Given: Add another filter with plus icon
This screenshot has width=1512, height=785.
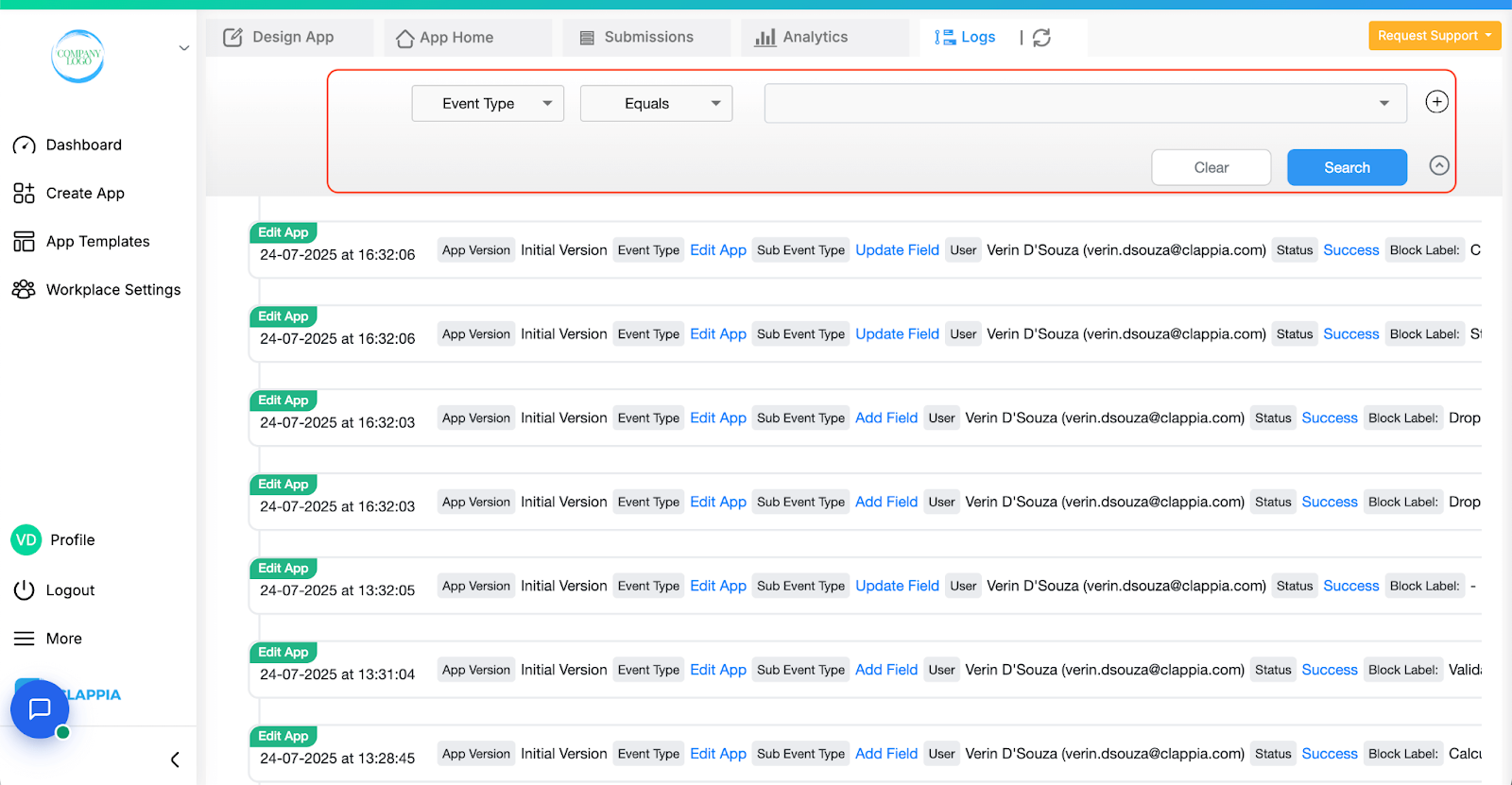Looking at the screenshot, I should coord(1436,102).
